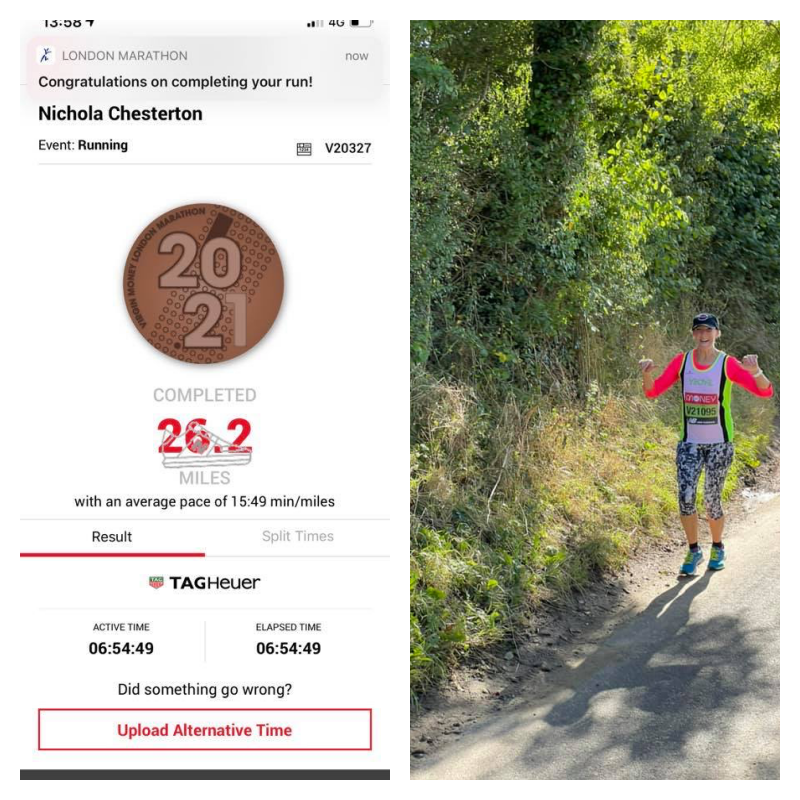Tap the ACTIVE TIME 06:54:49 value
The width and height of the screenshot is (800, 800).
(x=121, y=648)
